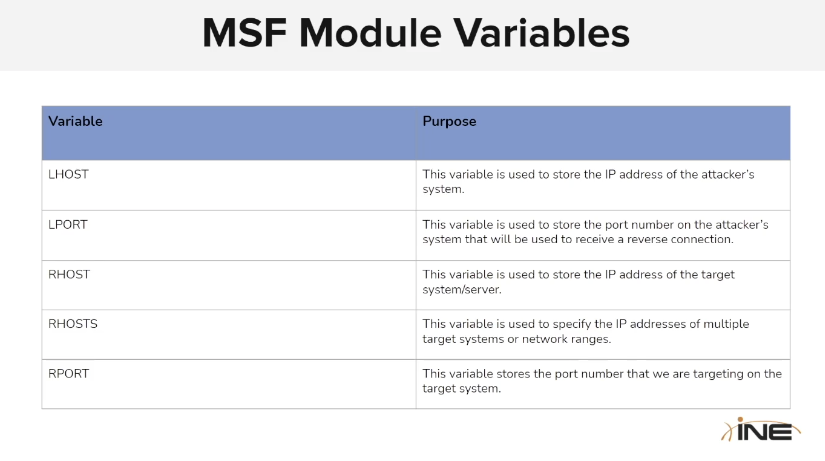Select the Variable column header
The width and height of the screenshot is (825, 461).
click(x=76, y=121)
